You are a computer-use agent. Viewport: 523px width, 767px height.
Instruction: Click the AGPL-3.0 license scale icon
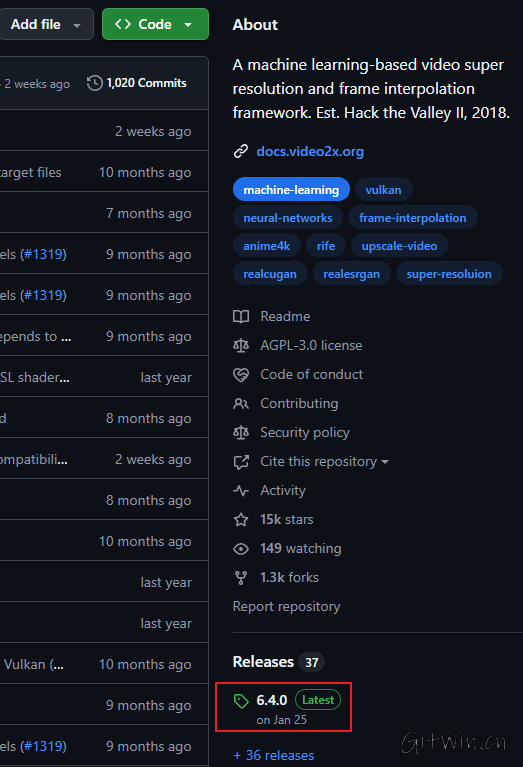point(241,345)
